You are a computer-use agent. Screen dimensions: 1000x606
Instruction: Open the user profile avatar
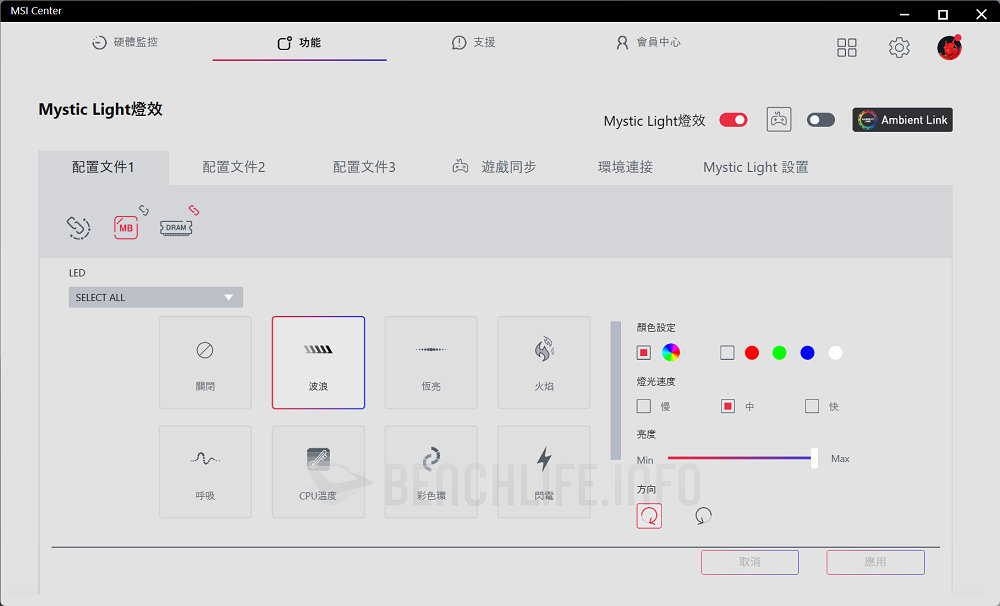(x=950, y=47)
